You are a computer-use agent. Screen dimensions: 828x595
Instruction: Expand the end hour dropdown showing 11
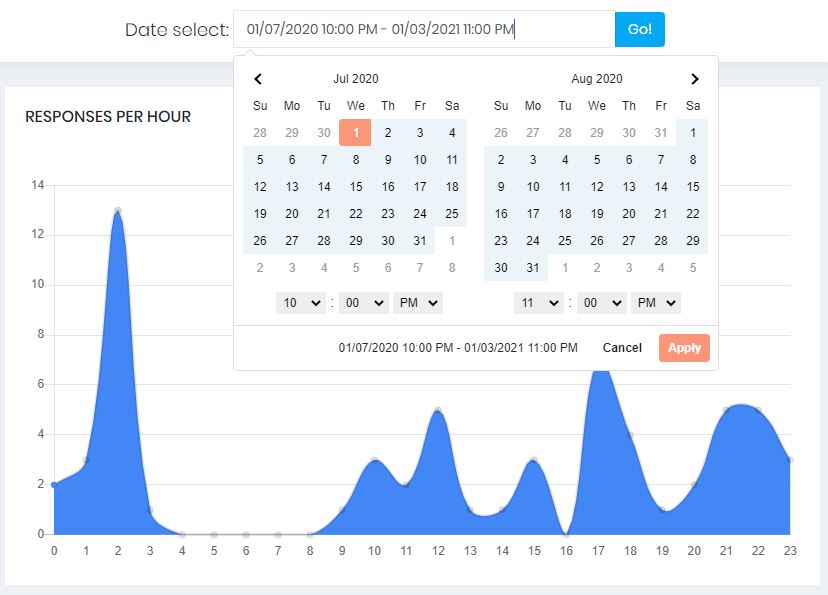[x=538, y=303]
